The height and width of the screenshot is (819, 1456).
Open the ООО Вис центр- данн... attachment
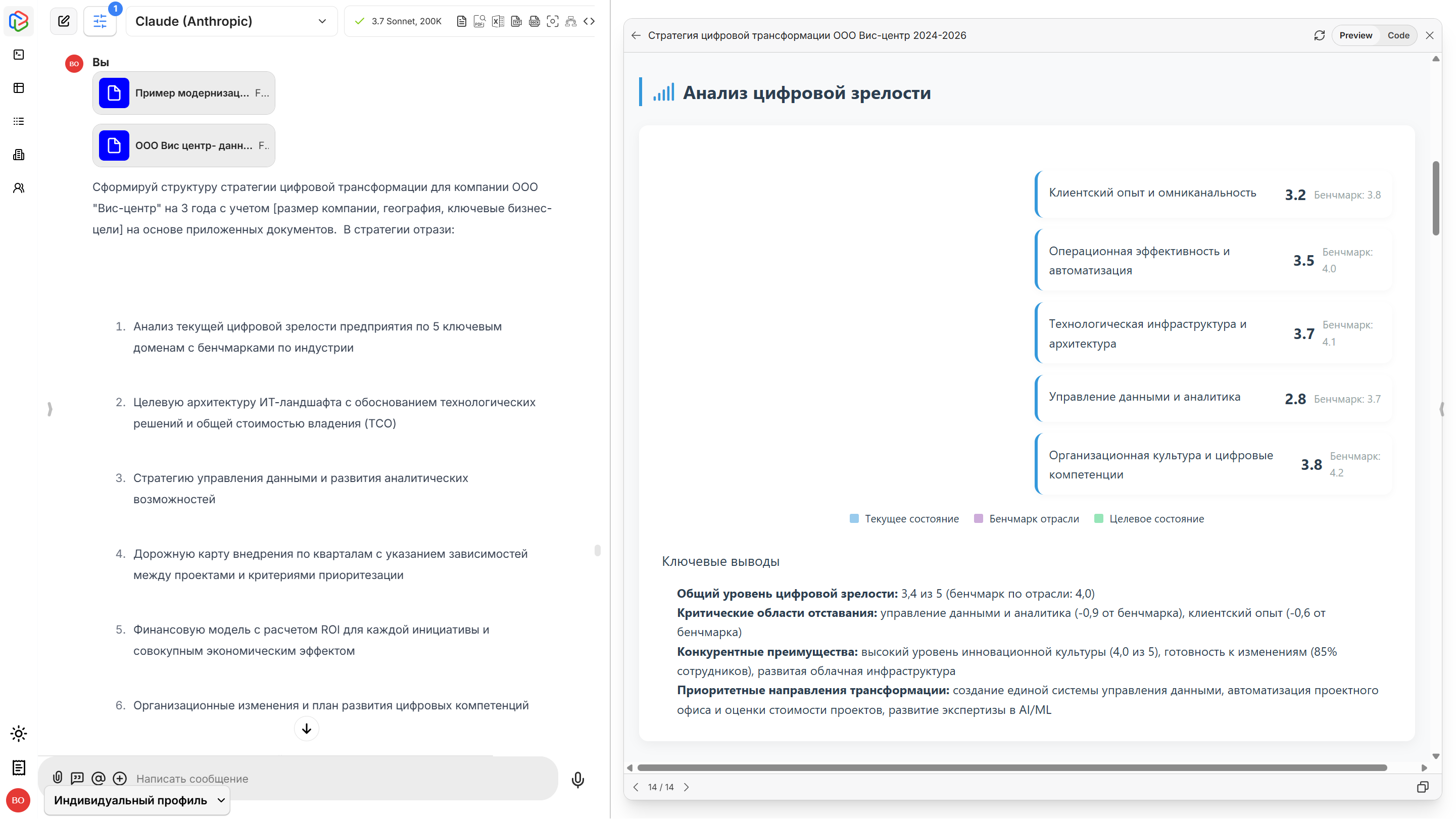(184, 146)
